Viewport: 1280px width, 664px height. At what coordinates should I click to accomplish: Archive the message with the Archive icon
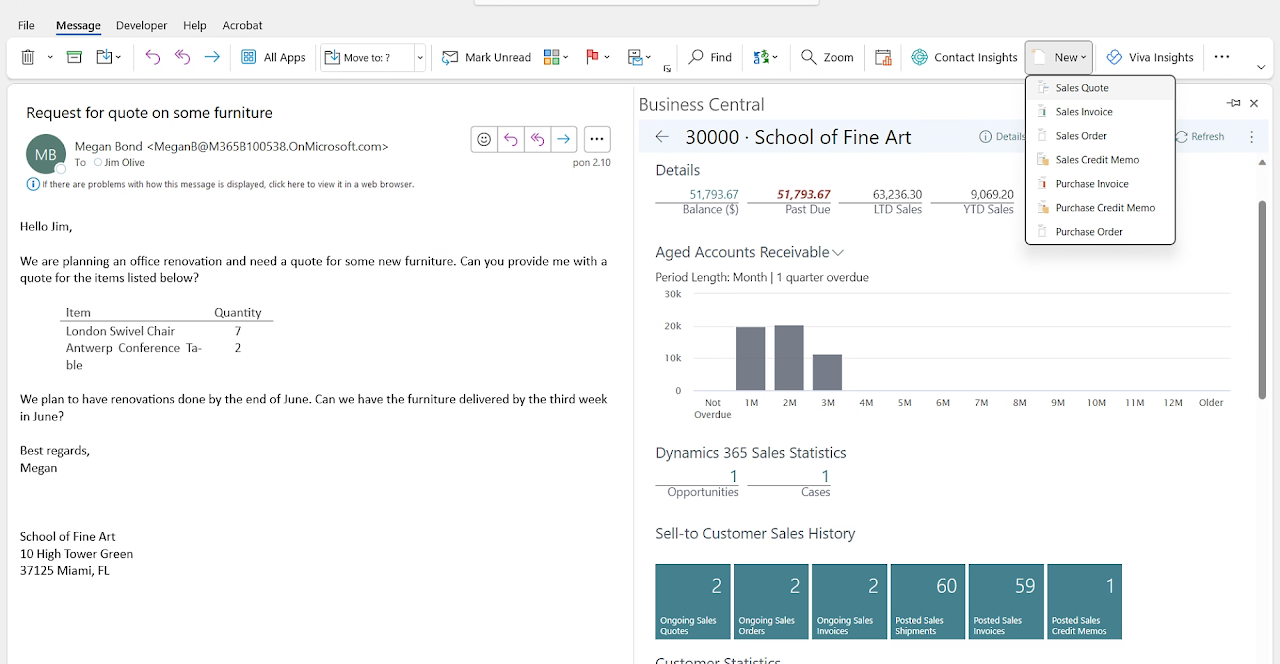[74, 57]
